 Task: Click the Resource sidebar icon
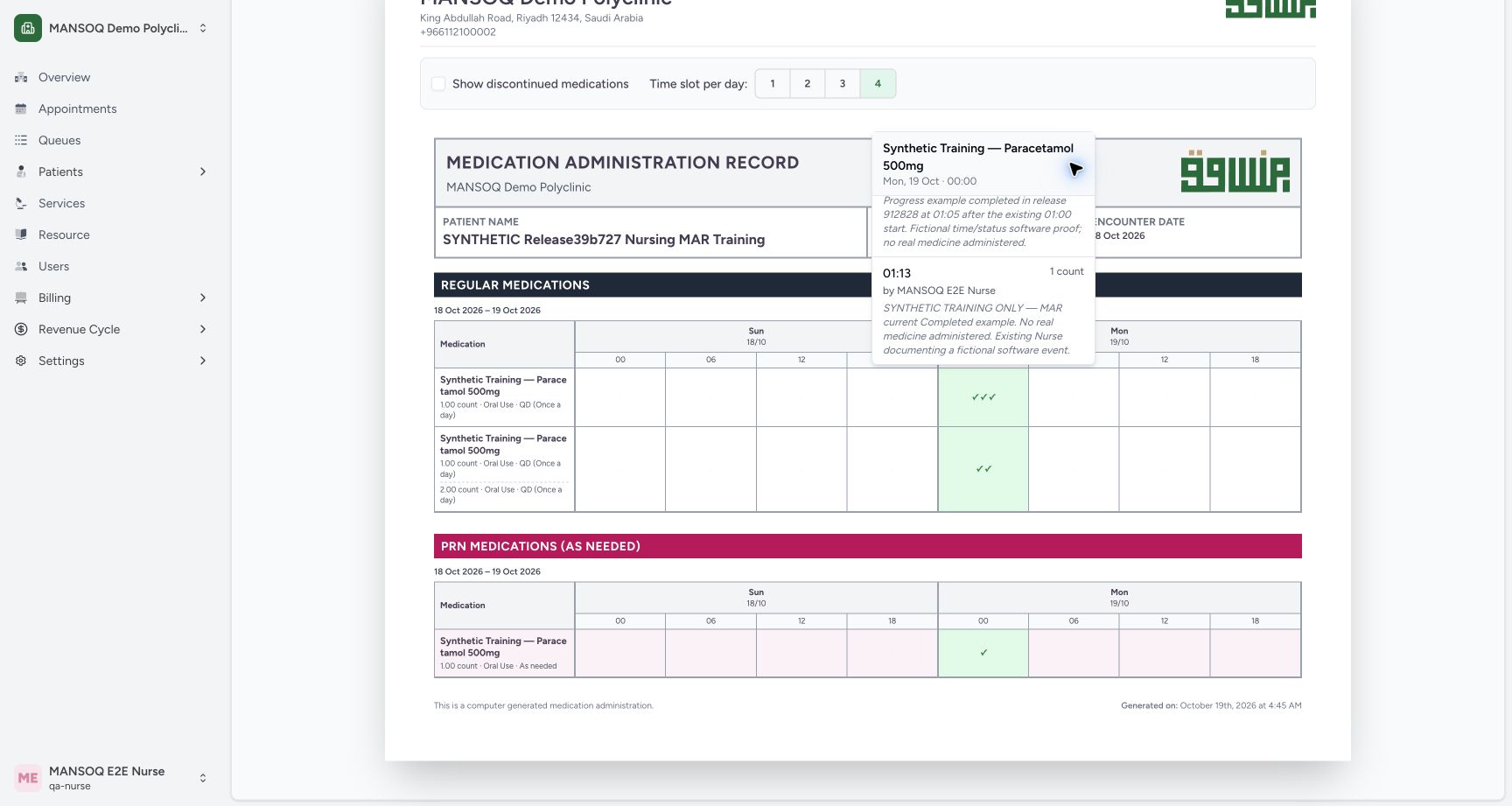pos(21,235)
